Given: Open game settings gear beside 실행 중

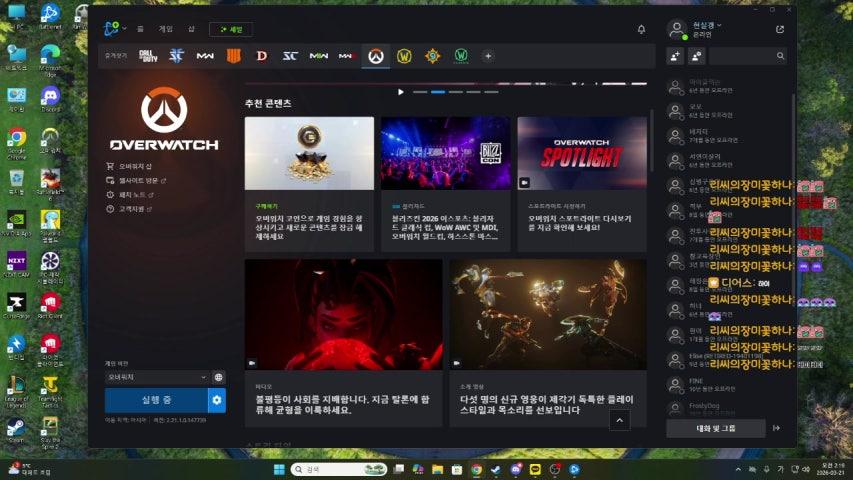Looking at the screenshot, I should [x=217, y=400].
